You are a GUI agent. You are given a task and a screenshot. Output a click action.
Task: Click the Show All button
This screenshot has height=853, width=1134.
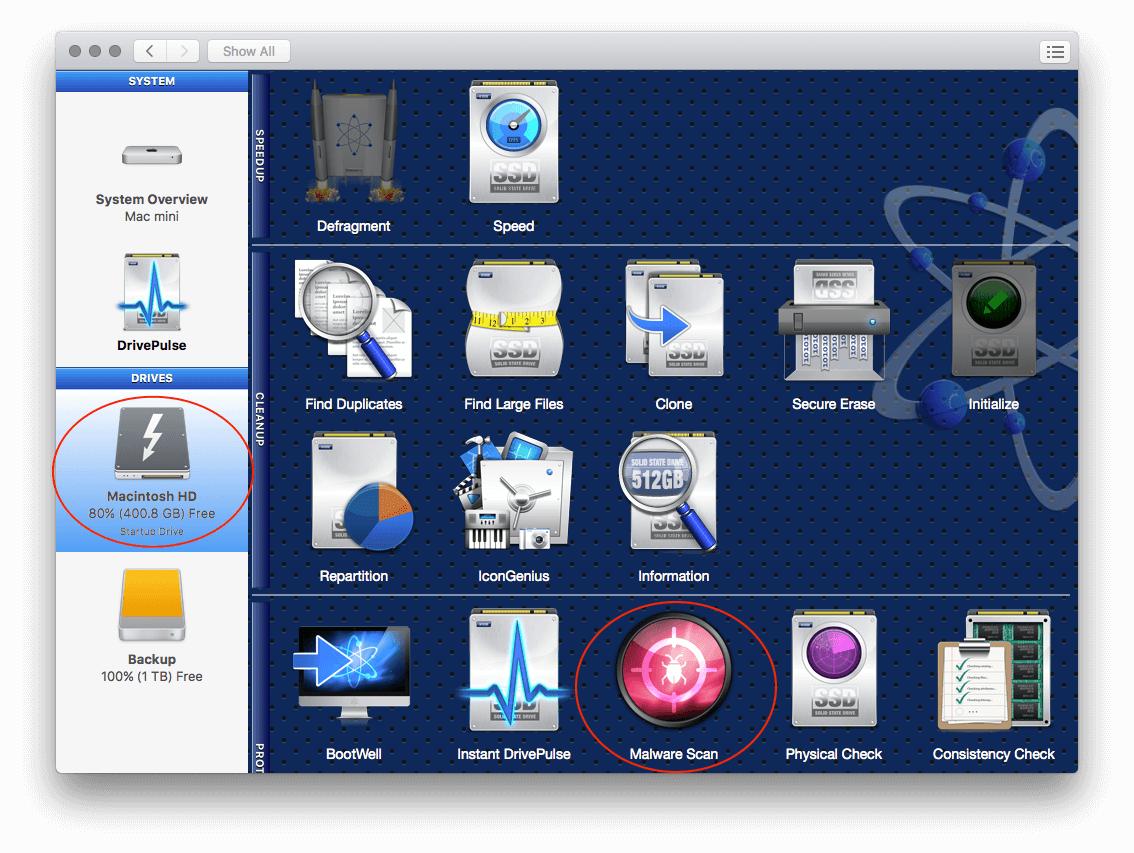[x=248, y=51]
